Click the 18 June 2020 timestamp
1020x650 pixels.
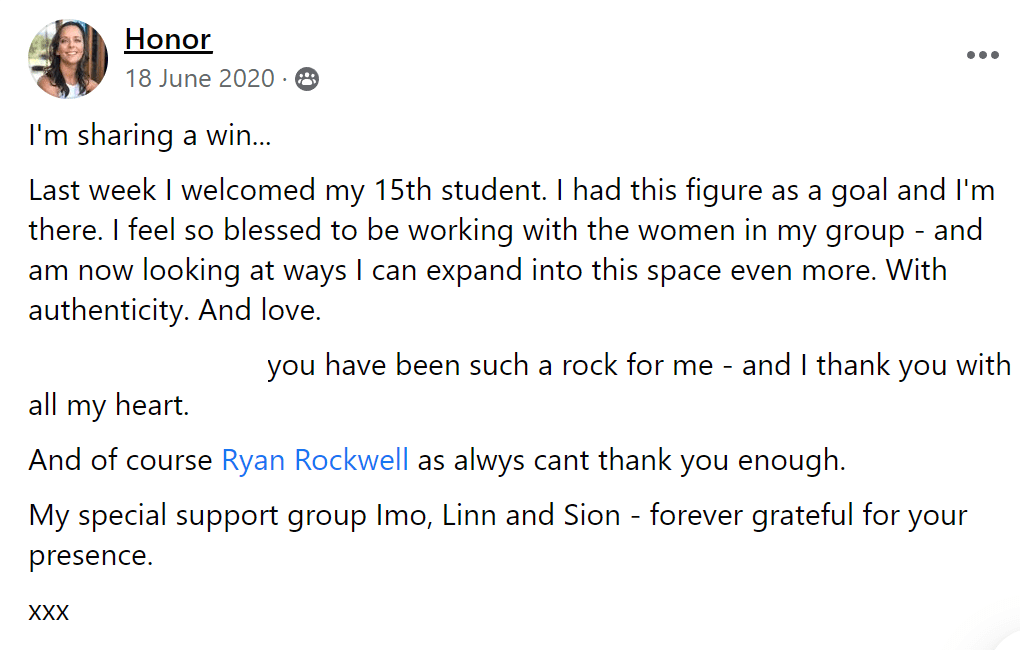(199, 79)
